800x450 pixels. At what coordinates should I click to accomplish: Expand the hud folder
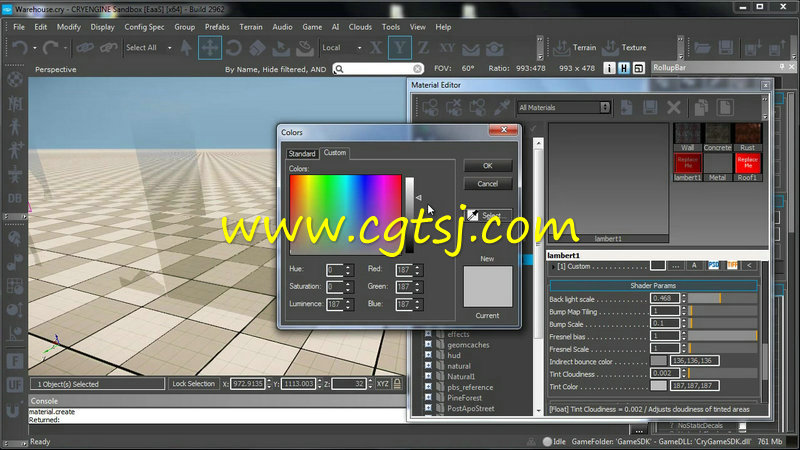[x=428, y=356]
